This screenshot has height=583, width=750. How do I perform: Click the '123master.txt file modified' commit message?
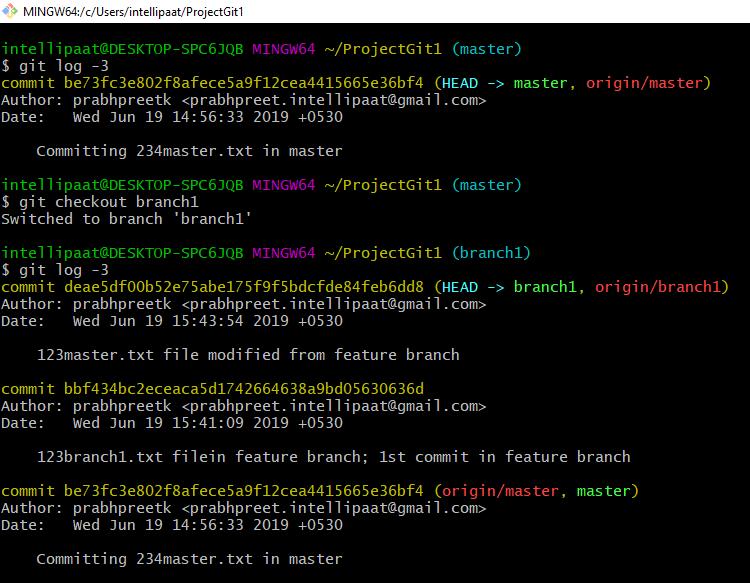[x=248, y=355]
